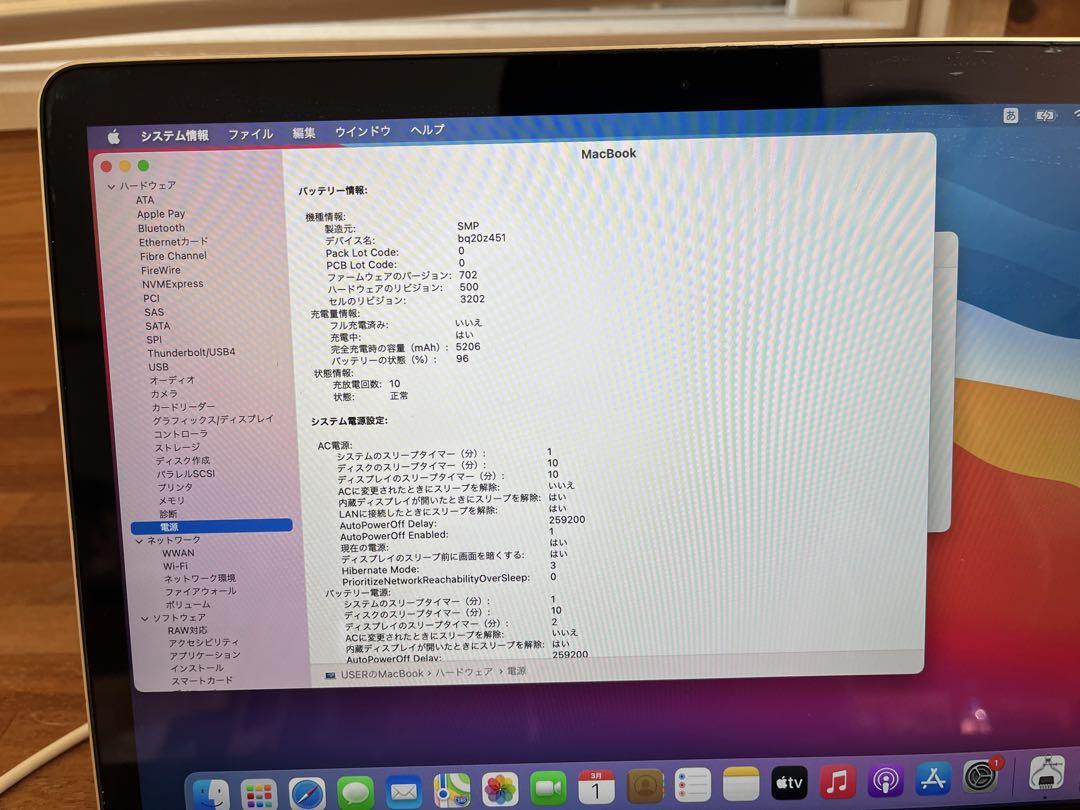
Task: Open the Apple menu
Action: [114, 137]
